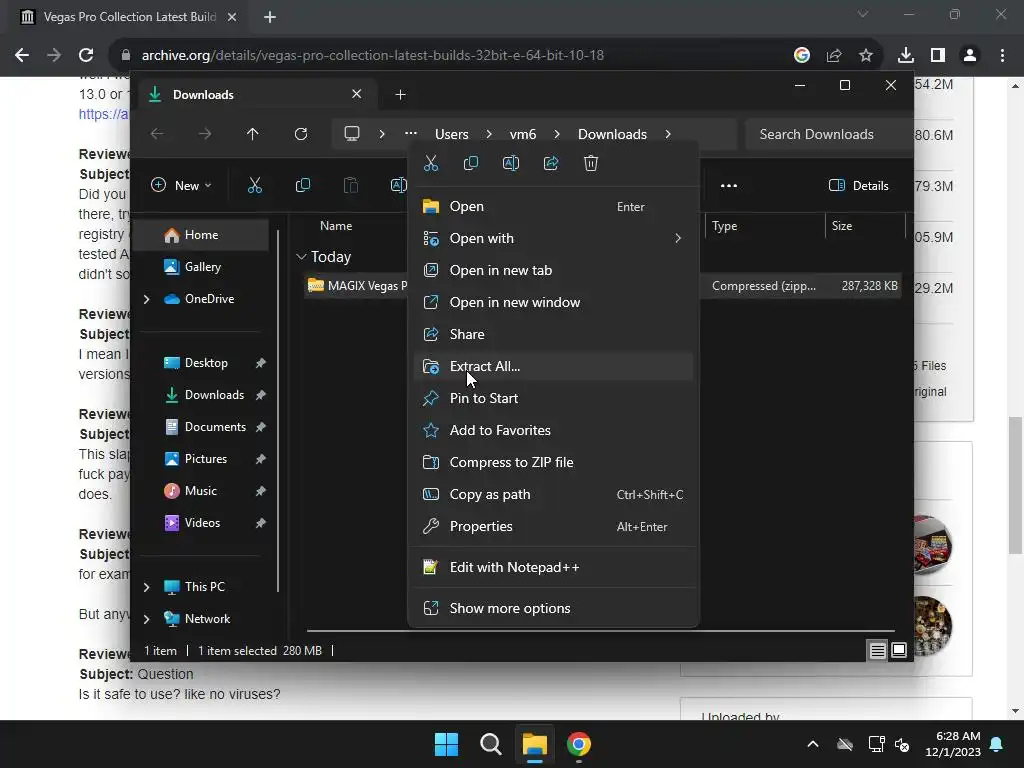Click vm6 in the breadcrumb path
The image size is (1024, 768).
coord(523,135)
